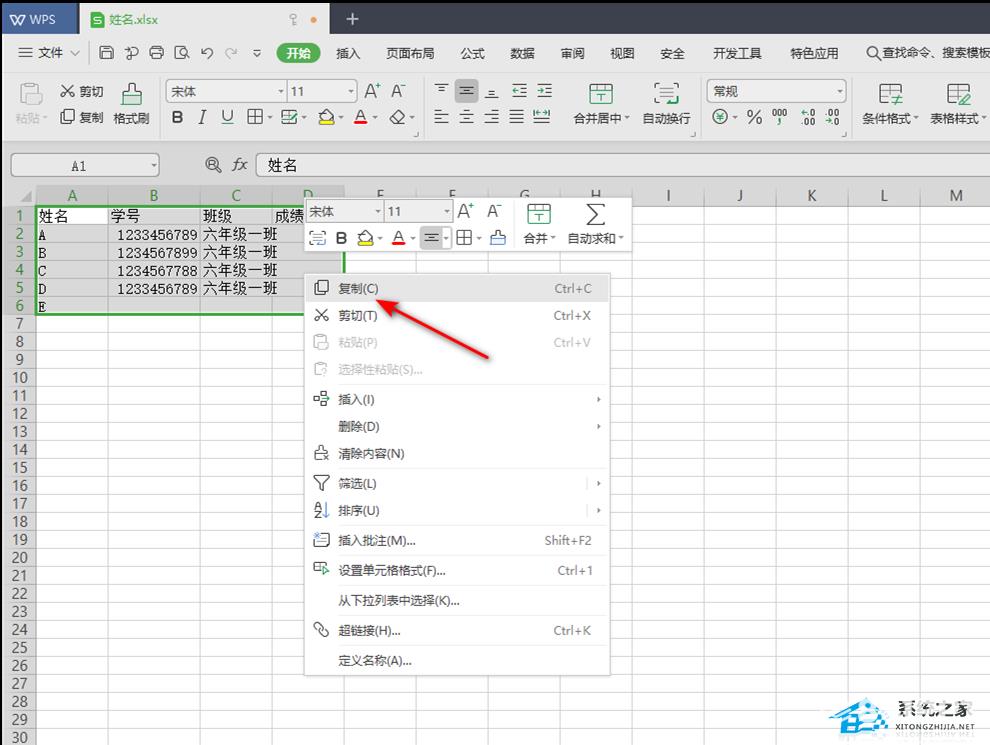The image size is (990, 745).
Task: Click ribbon increase indent icon
Action: pos(544,92)
